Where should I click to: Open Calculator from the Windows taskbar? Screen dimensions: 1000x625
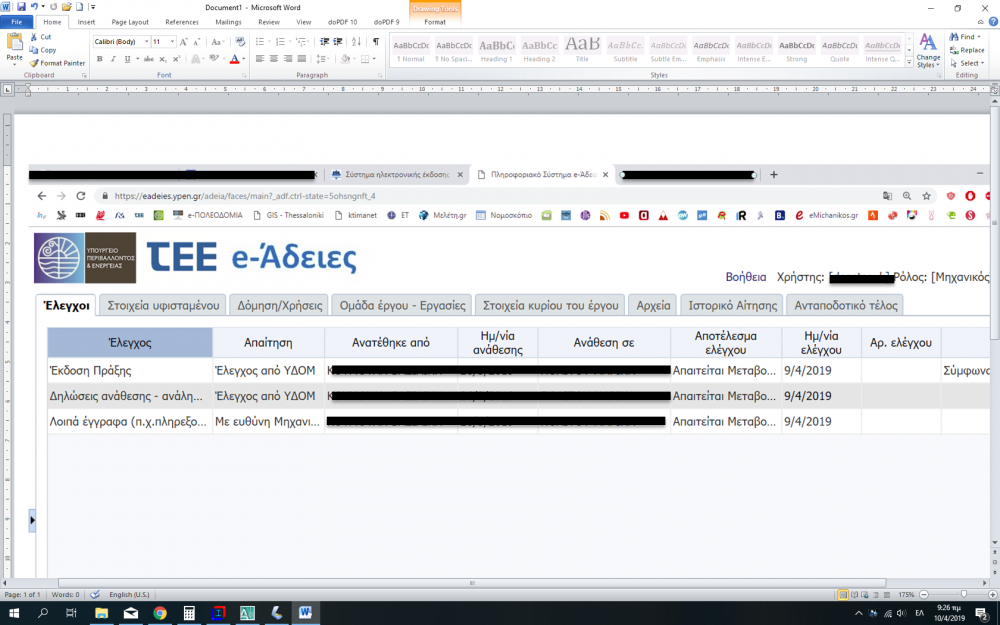tap(188, 613)
